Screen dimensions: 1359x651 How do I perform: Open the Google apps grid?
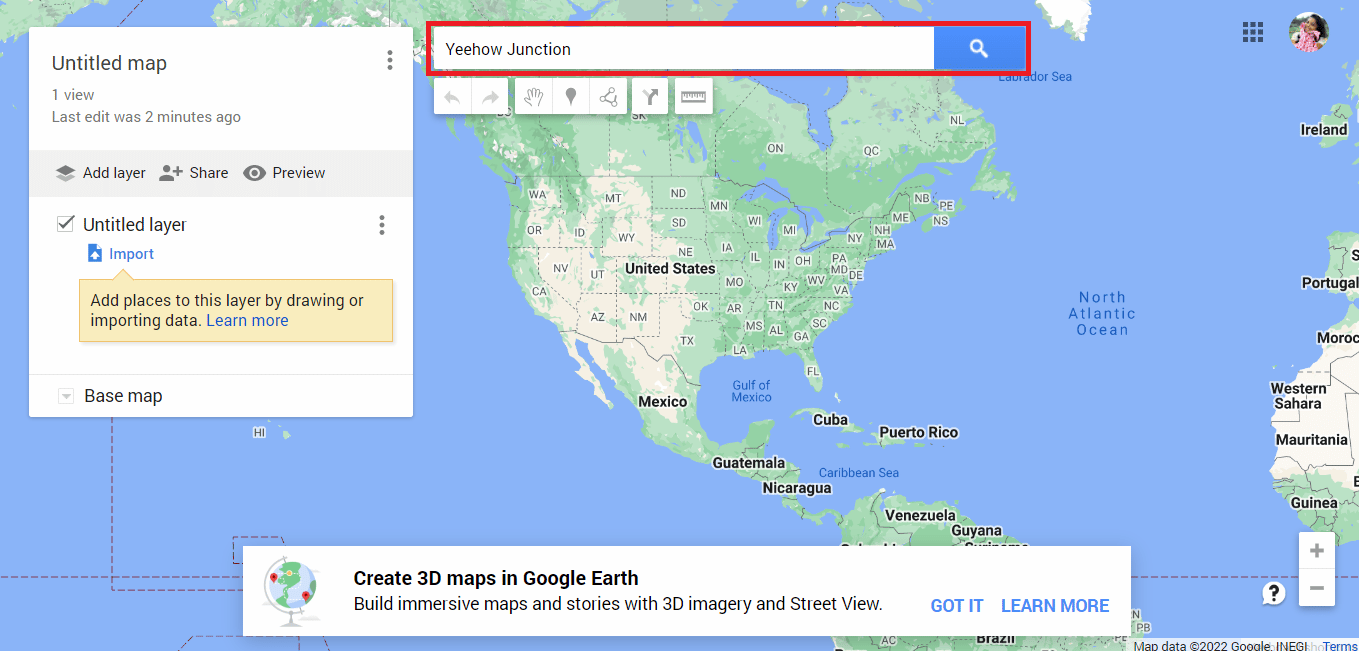tap(1253, 32)
